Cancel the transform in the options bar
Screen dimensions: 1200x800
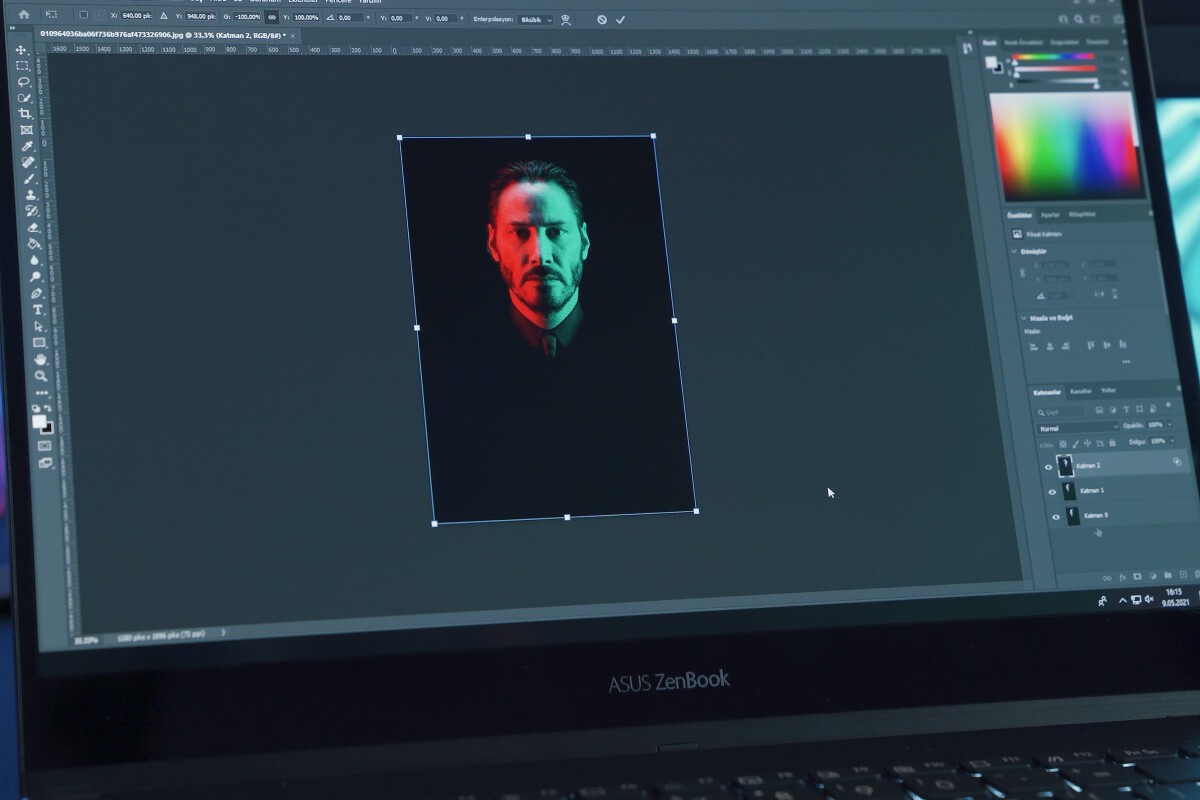pyautogui.click(x=601, y=19)
